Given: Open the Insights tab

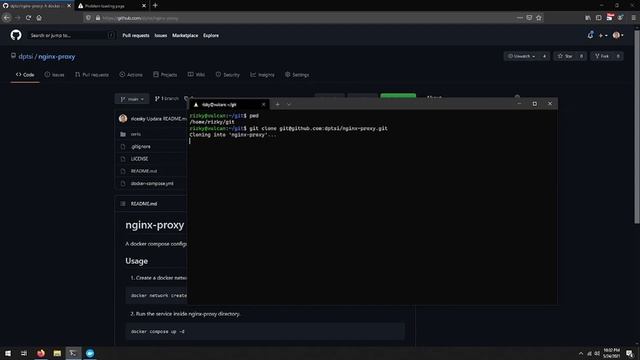Looking at the screenshot, I should (x=262, y=75).
